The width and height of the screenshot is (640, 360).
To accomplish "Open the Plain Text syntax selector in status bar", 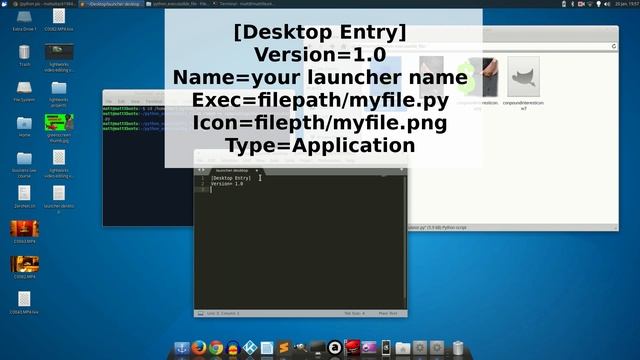I will [x=388, y=313].
